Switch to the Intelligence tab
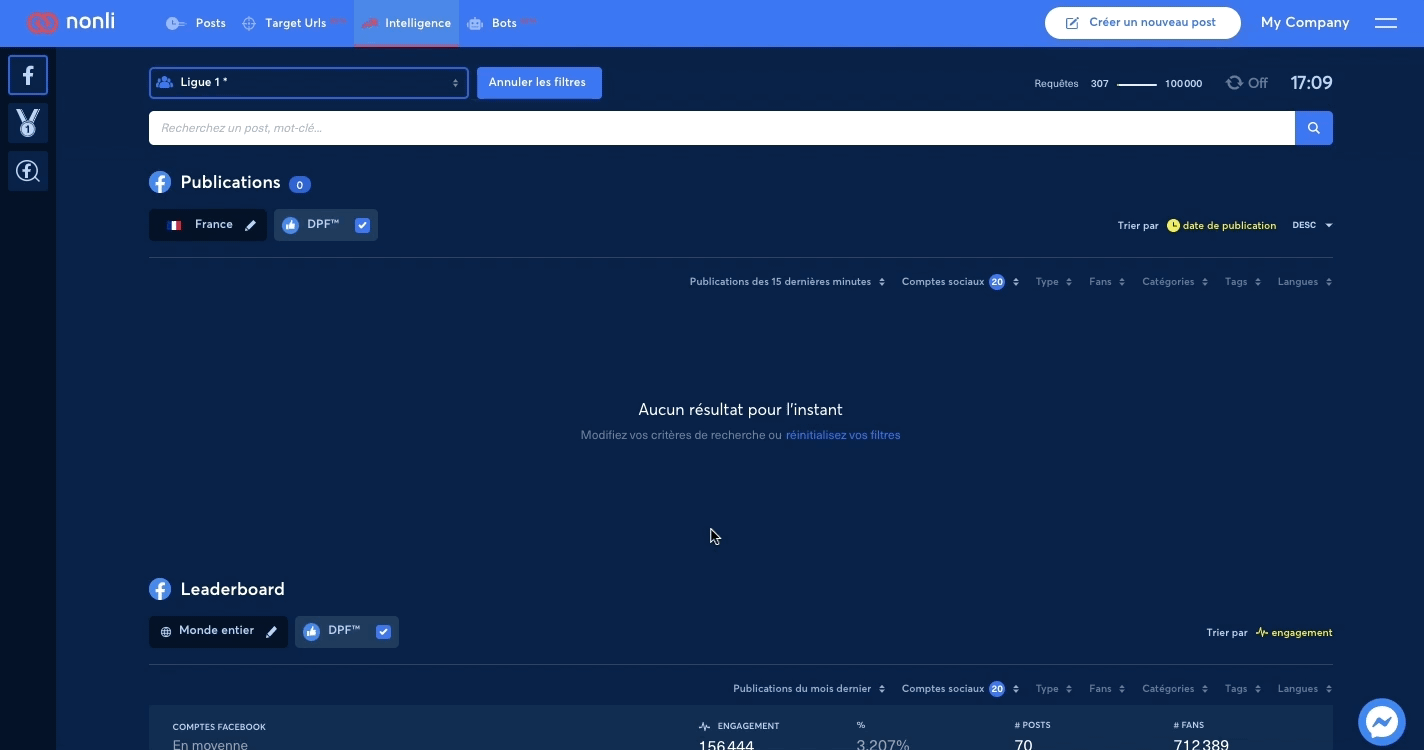This screenshot has width=1424, height=750. (406, 23)
